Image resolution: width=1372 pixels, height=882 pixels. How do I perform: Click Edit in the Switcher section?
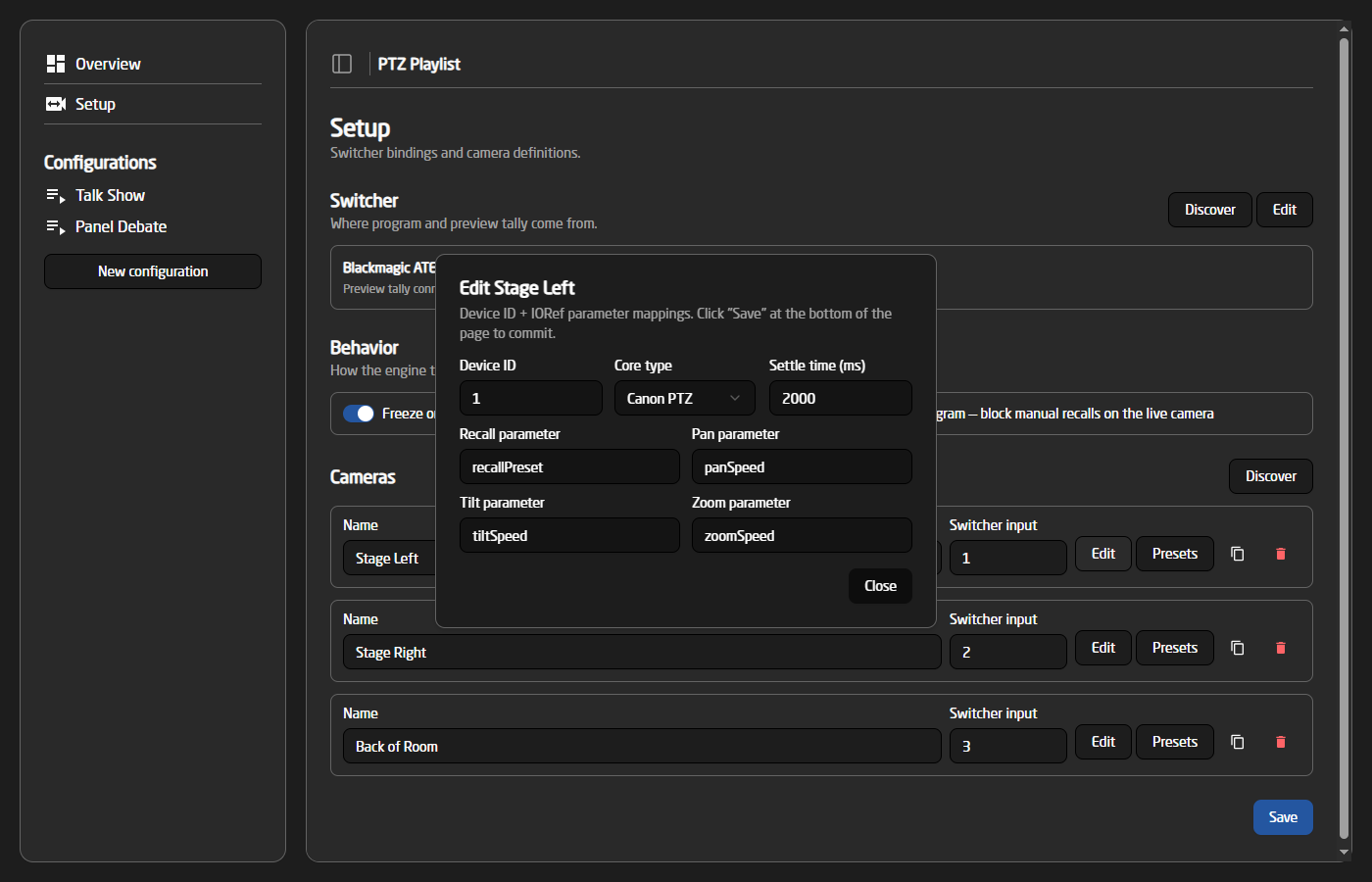point(1285,210)
